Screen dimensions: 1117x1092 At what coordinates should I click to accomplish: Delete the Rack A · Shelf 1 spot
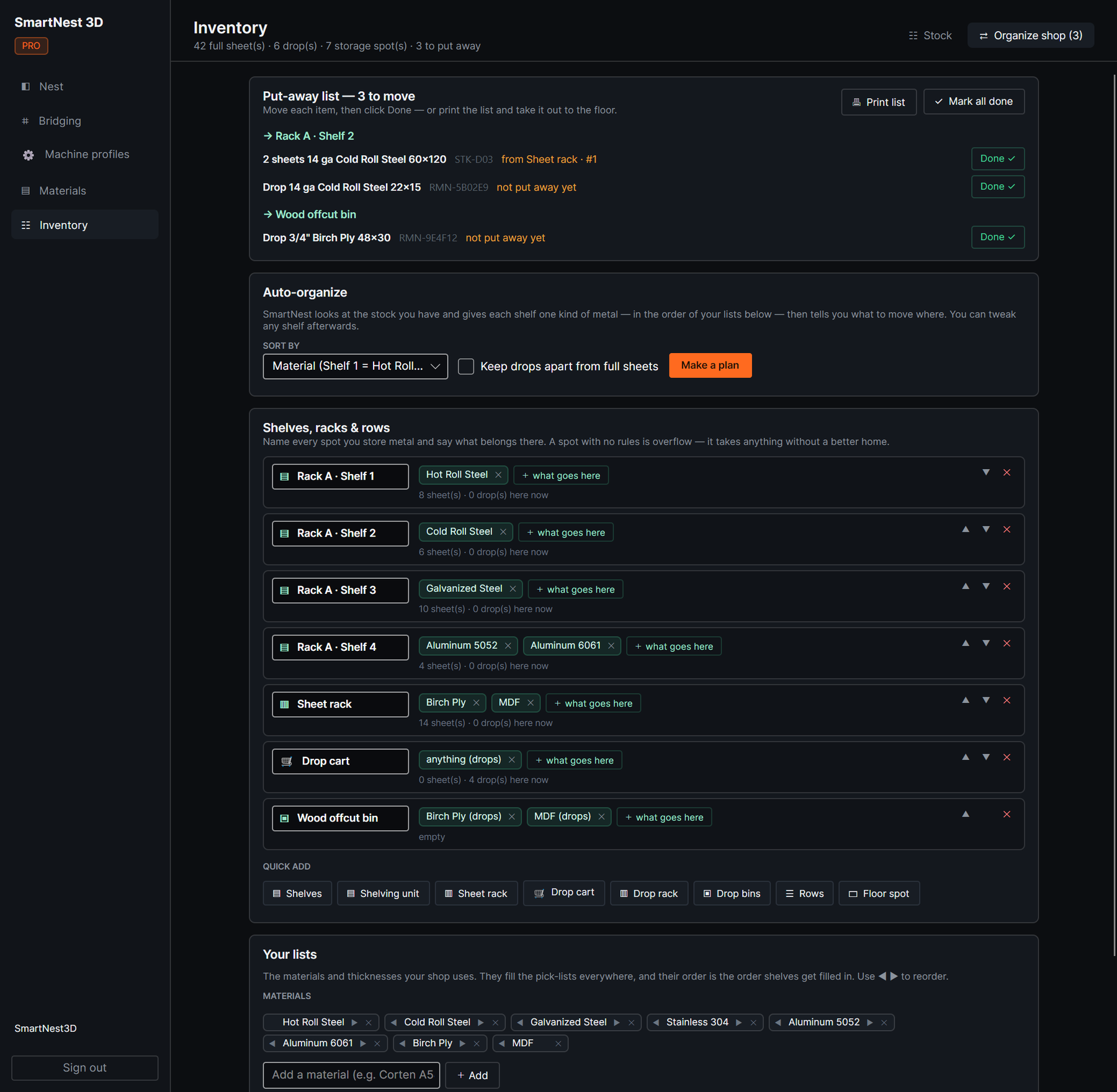click(1007, 473)
